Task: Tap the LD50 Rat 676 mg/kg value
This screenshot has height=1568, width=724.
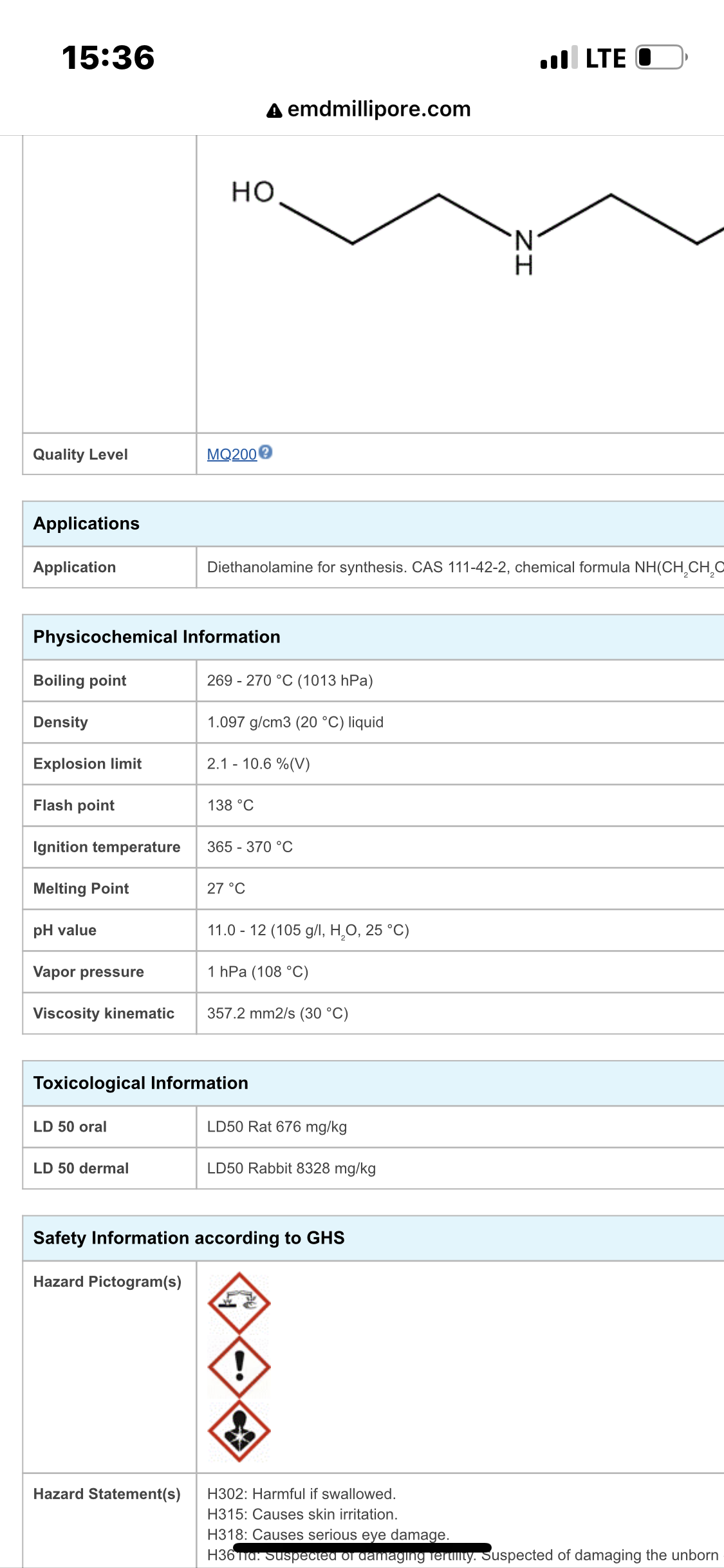Action: click(x=277, y=1126)
